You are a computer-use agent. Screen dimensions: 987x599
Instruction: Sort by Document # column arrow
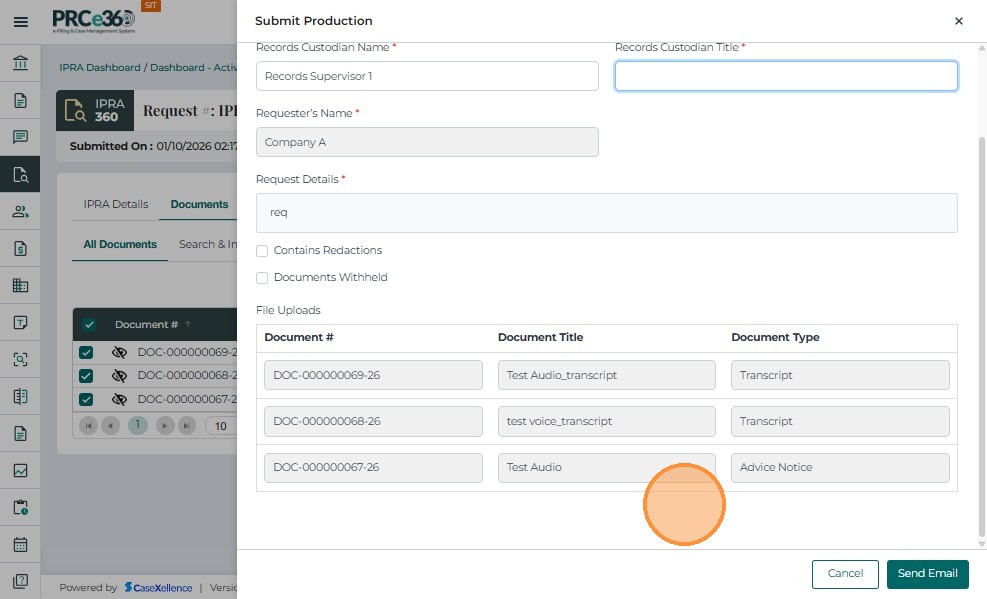188,325
